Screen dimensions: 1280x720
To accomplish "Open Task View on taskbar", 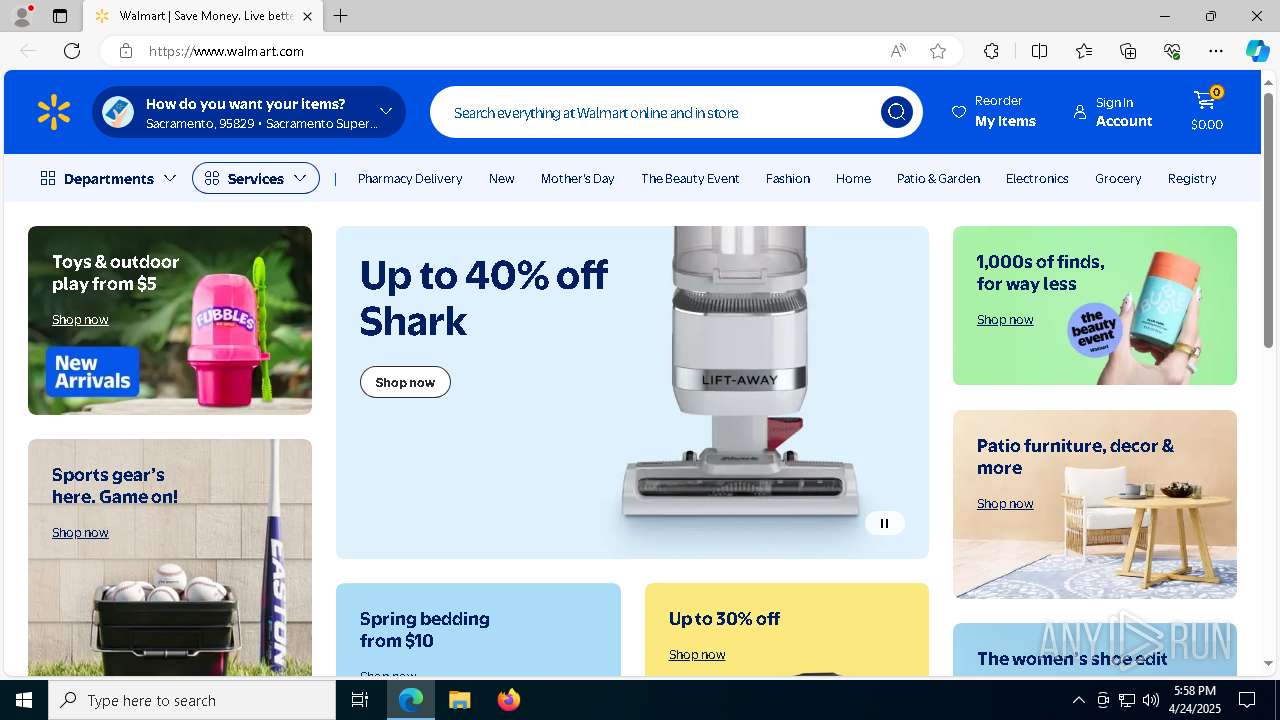I will pos(360,700).
